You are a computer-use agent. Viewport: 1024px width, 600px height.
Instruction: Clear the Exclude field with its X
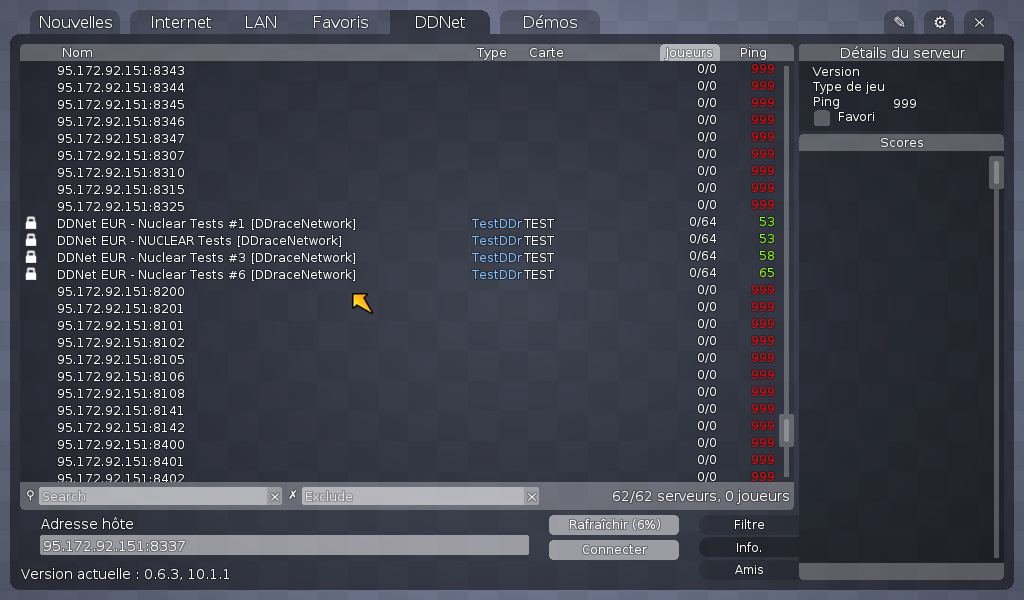point(532,496)
